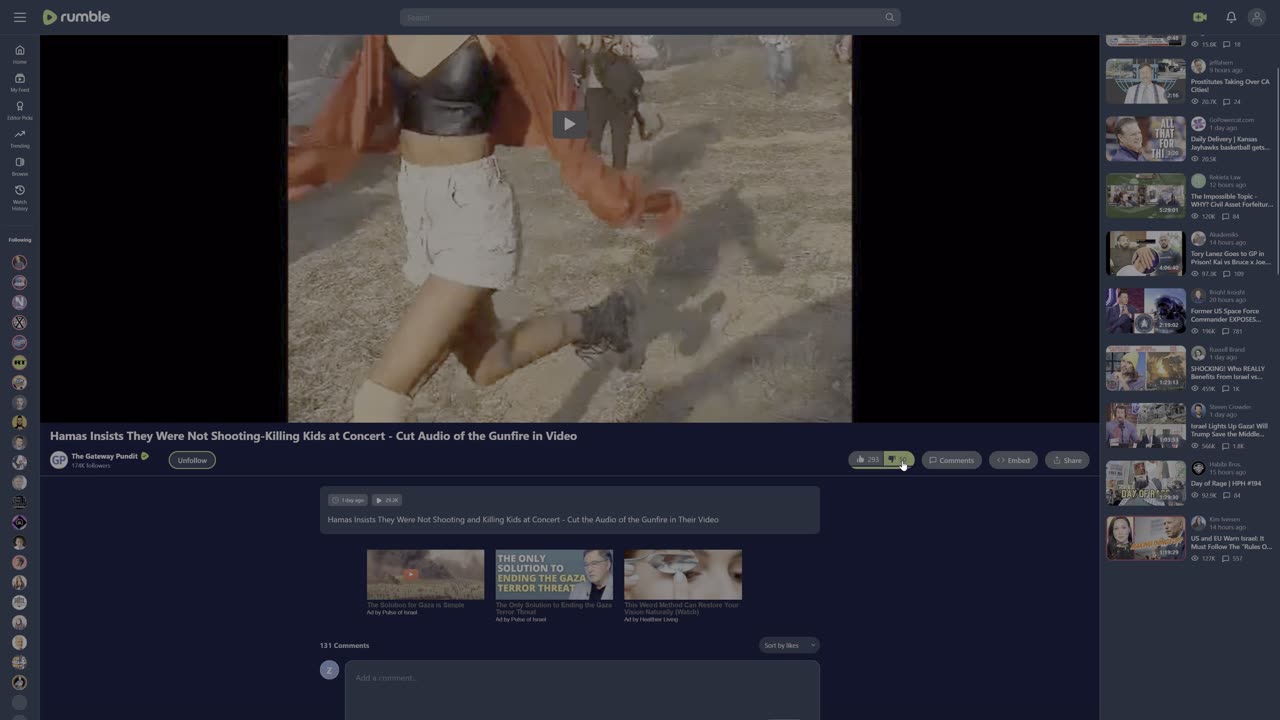The image size is (1280, 720).
Task: Click Rekieta Law channel avatar in recommendations
Action: tap(1198, 181)
